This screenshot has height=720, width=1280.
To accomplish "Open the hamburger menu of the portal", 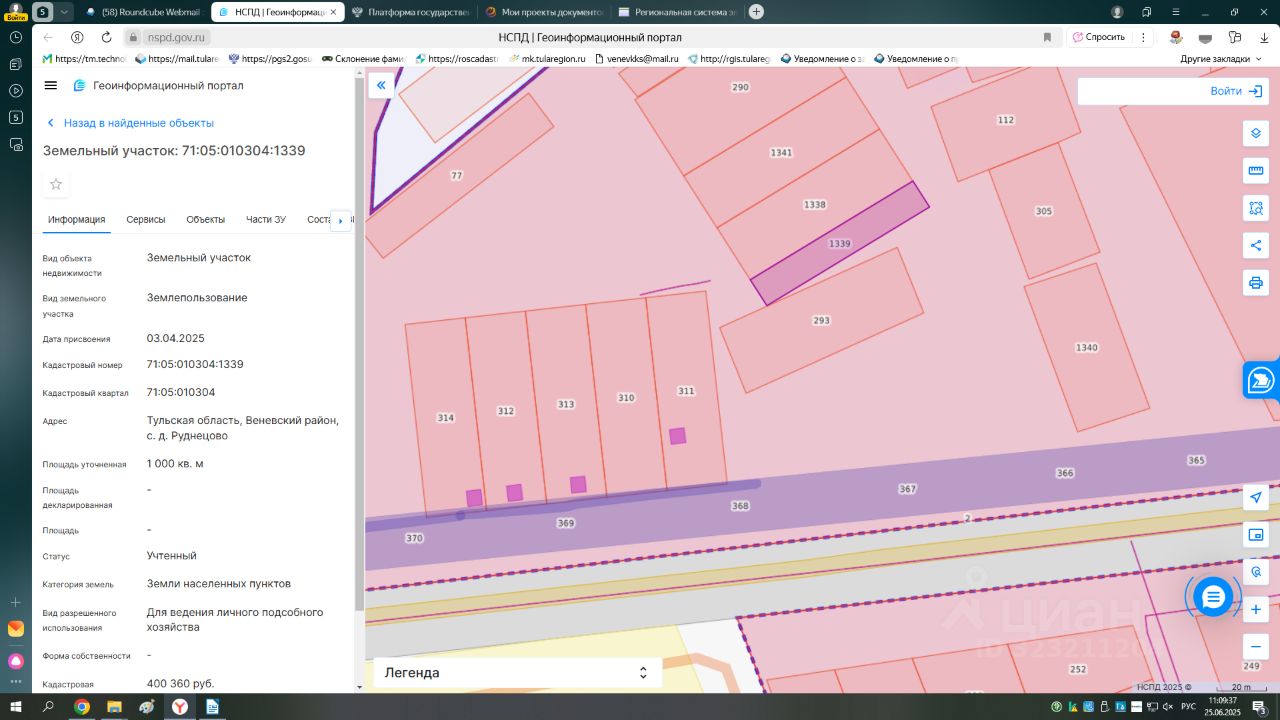I will click(51, 86).
